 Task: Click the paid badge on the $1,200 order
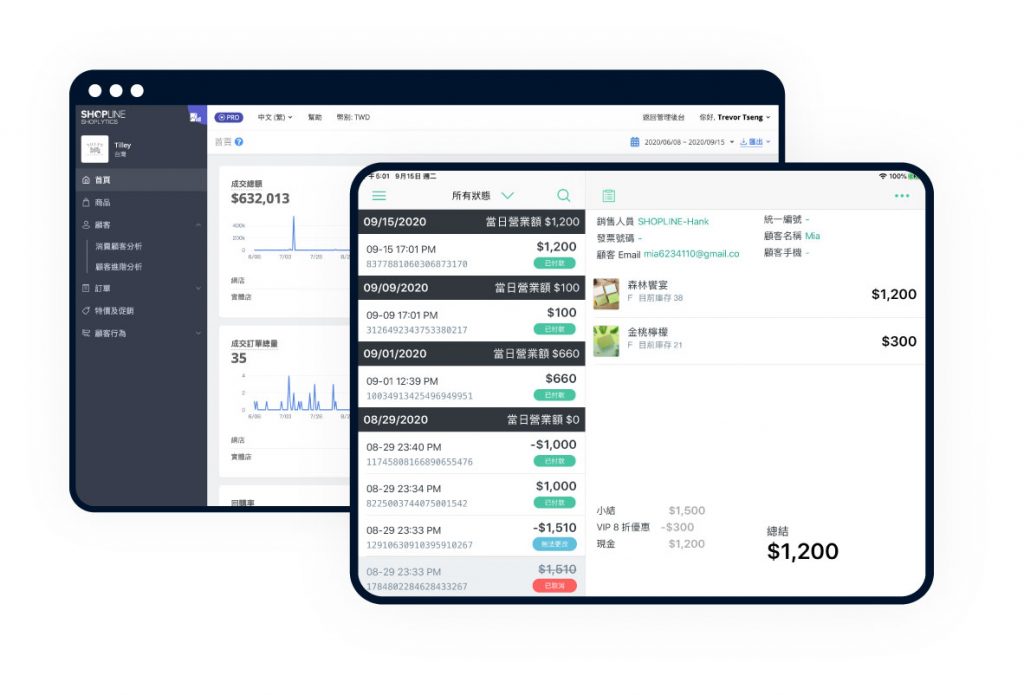point(554,263)
